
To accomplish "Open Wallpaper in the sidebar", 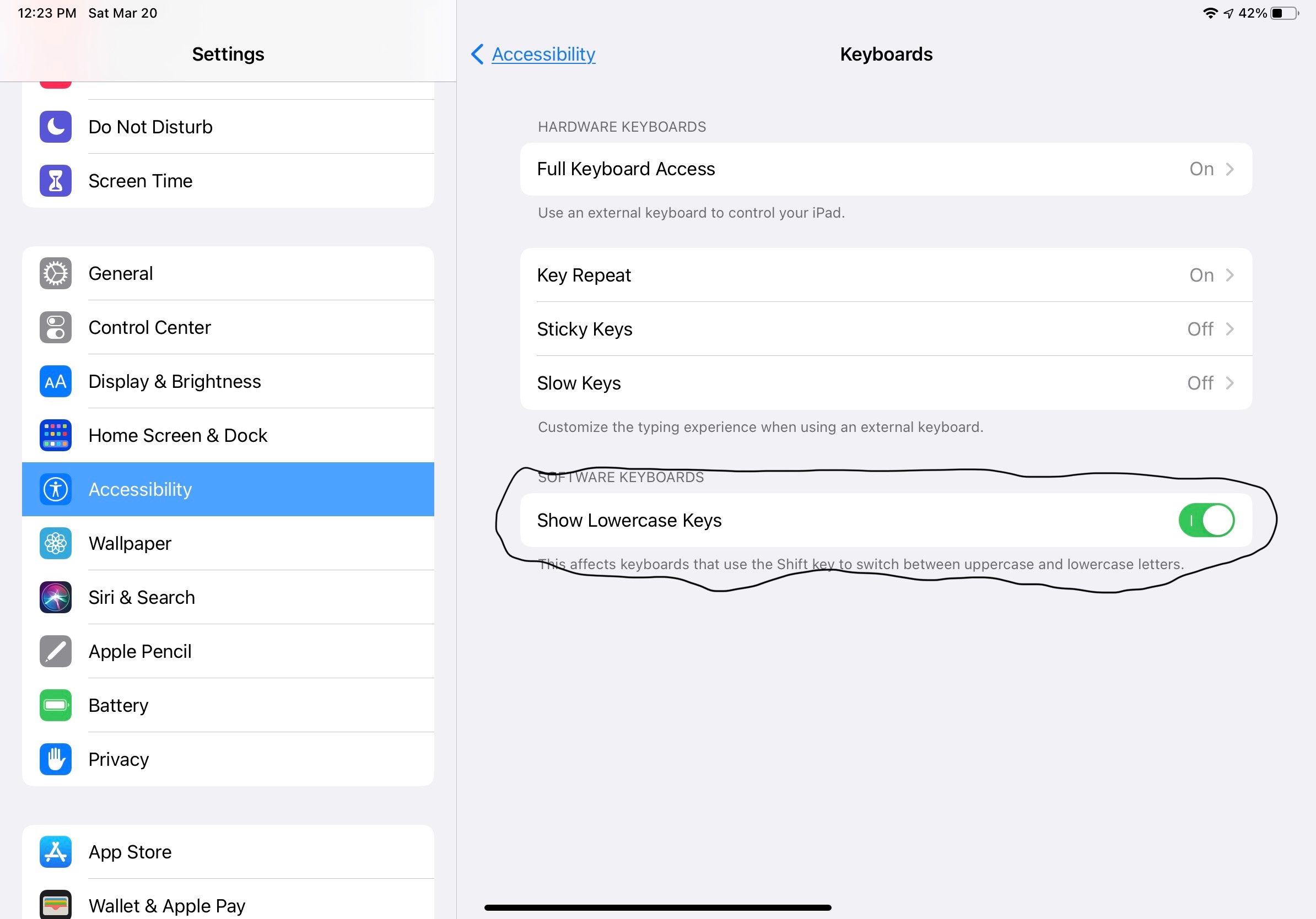I will click(228, 543).
